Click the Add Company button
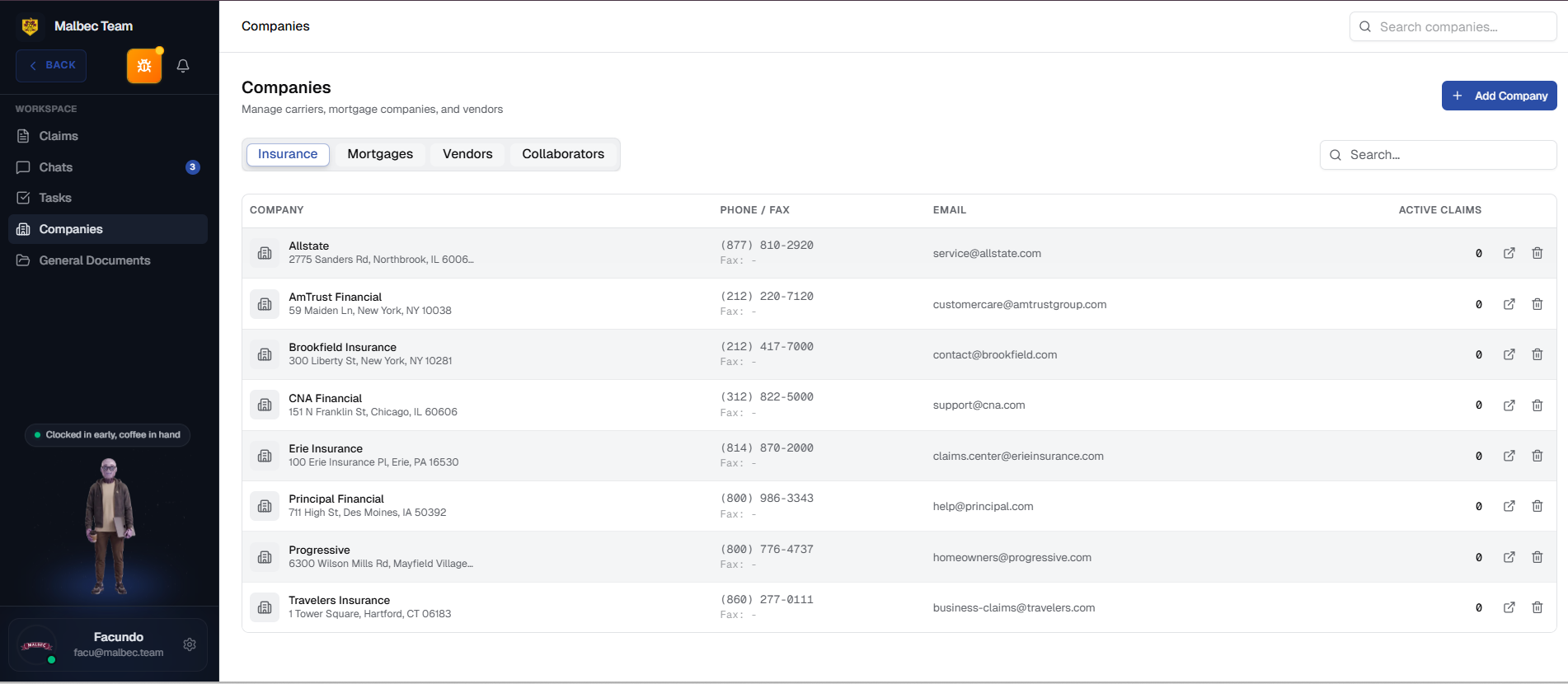 click(x=1499, y=96)
